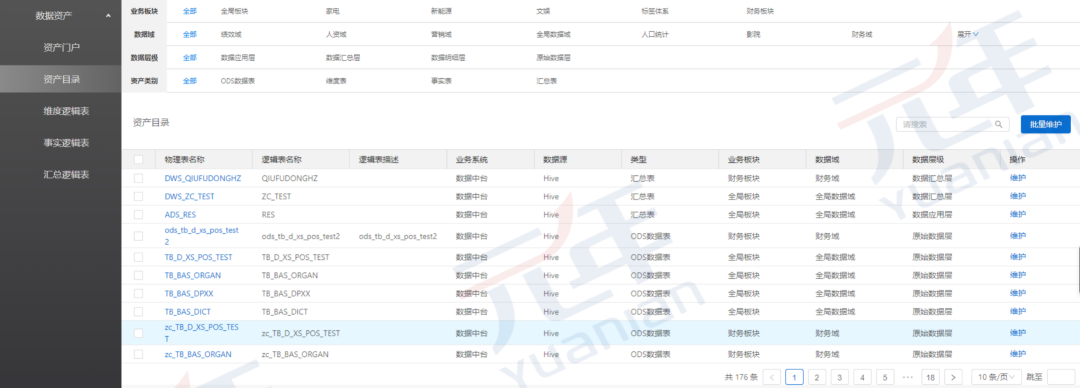Check the TB_BAS_ORGAN row checkbox

point(139,275)
